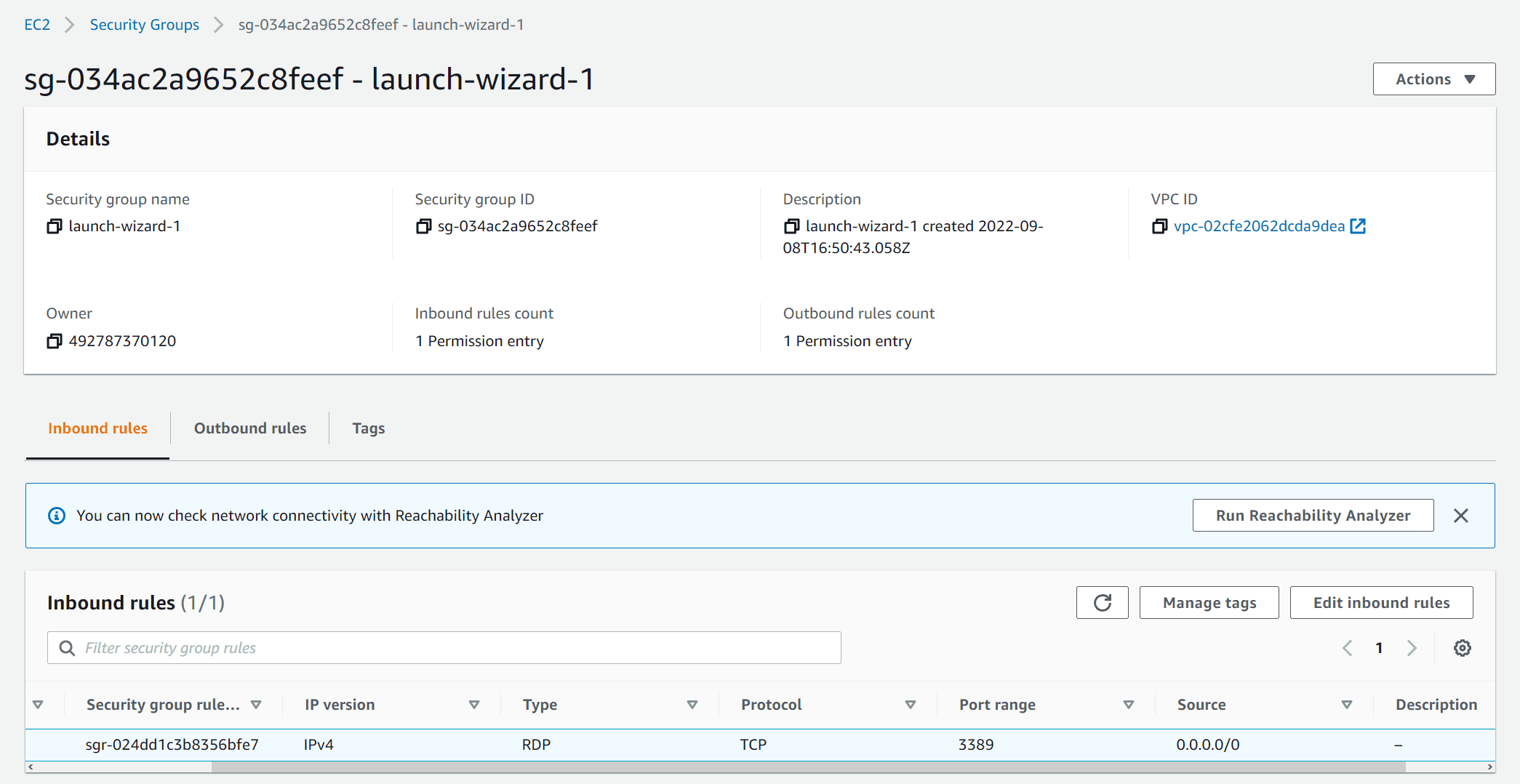Copy the security group name launch-wizard-1
Image resolution: width=1520 pixels, height=784 pixels.
pyautogui.click(x=54, y=227)
